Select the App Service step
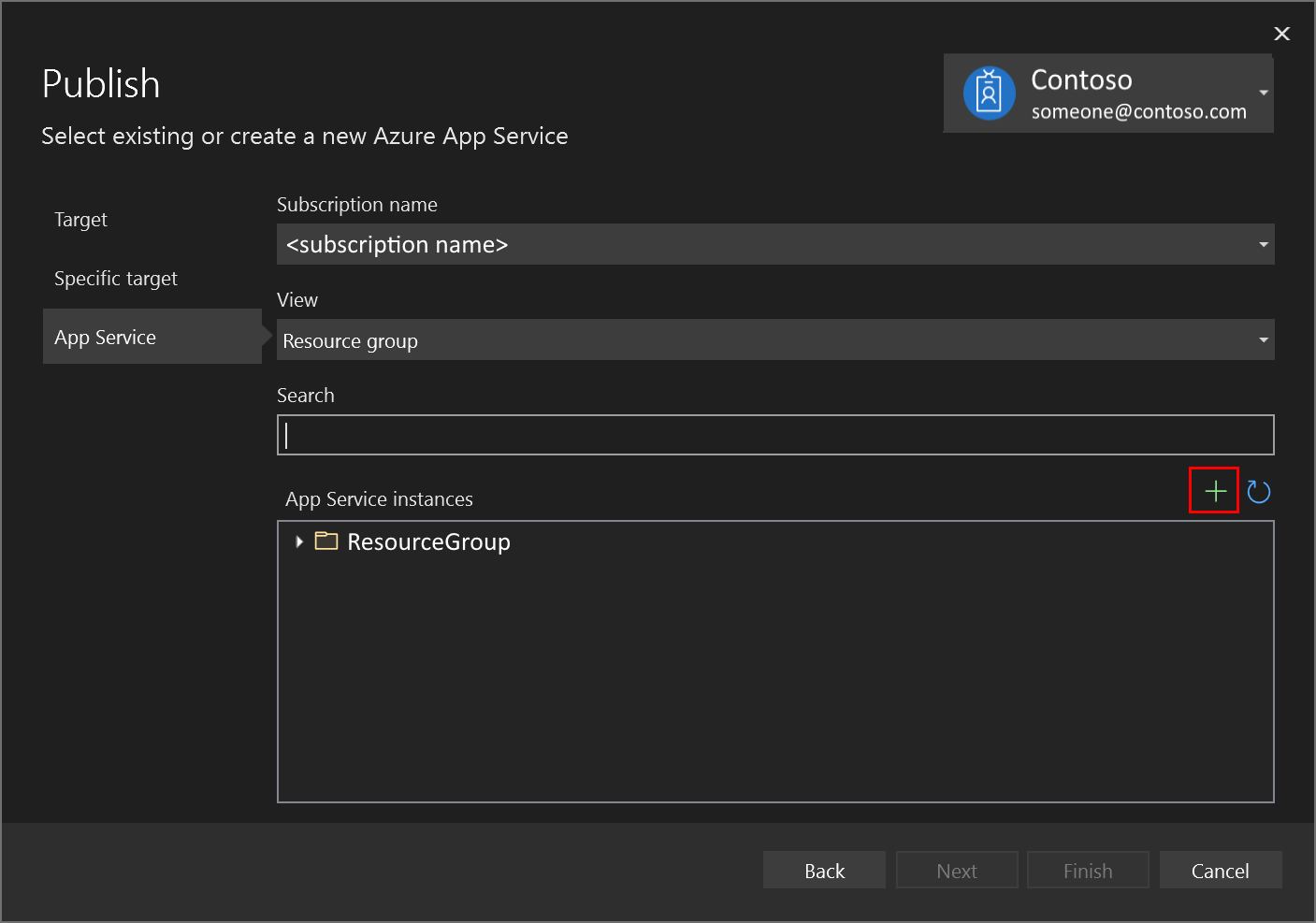Viewport: 1316px width, 923px height. [105, 337]
